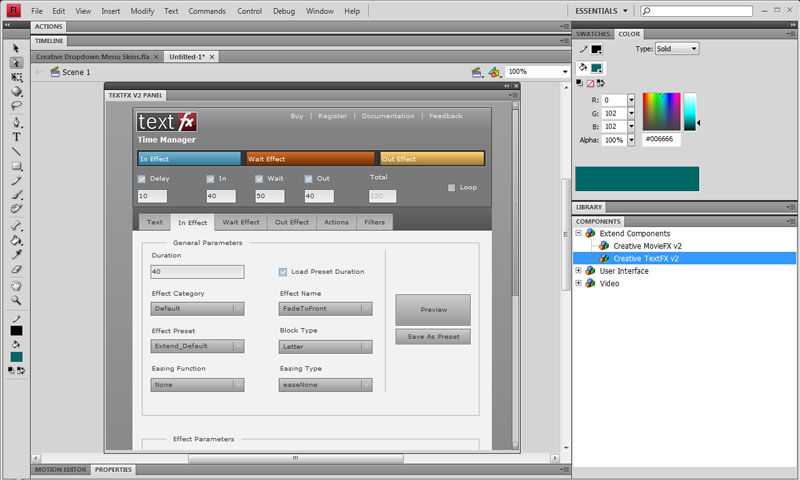The width and height of the screenshot is (800, 480).
Task: Select the Lasso tool
Action: [16, 106]
